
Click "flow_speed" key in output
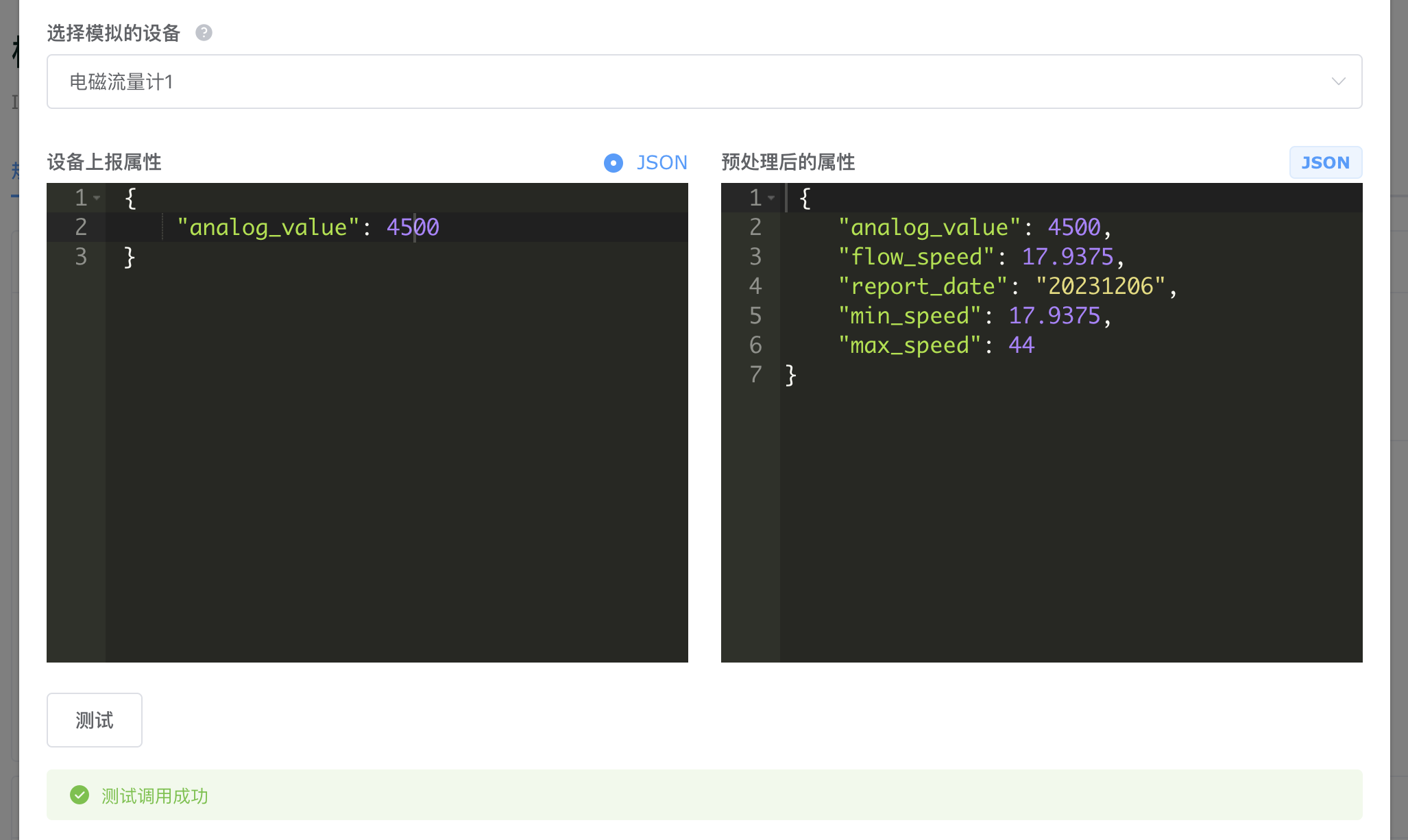(916, 257)
